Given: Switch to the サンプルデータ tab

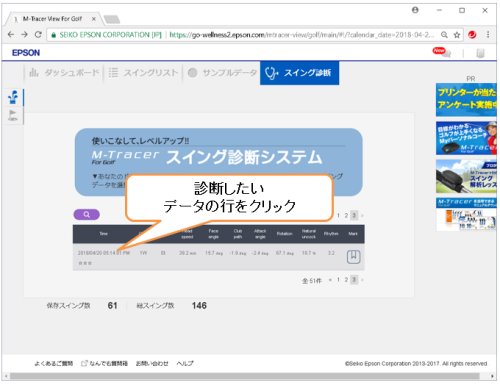Looking at the screenshot, I should click(x=222, y=73).
